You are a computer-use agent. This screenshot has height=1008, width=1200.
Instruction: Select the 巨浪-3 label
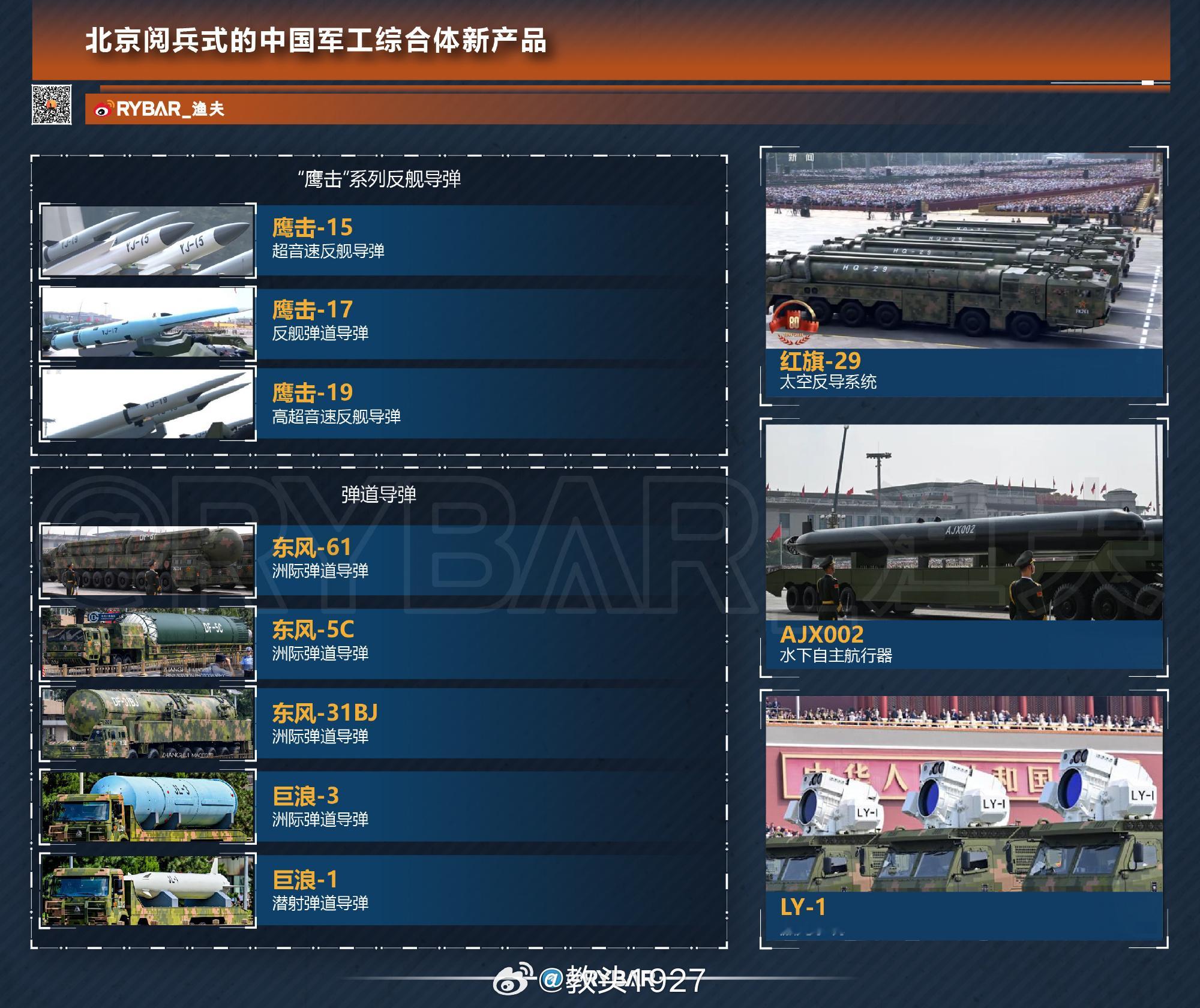305,796
